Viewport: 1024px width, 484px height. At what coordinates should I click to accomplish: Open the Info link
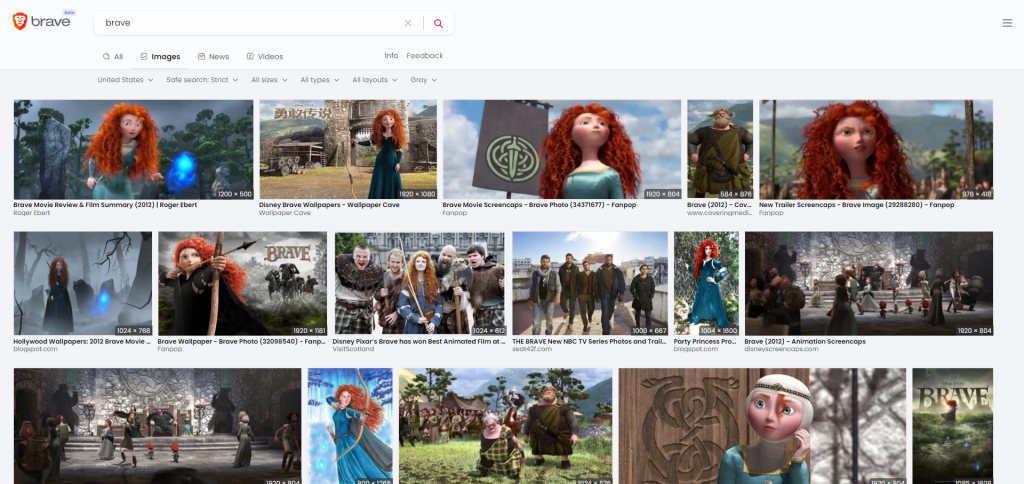(x=391, y=56)
